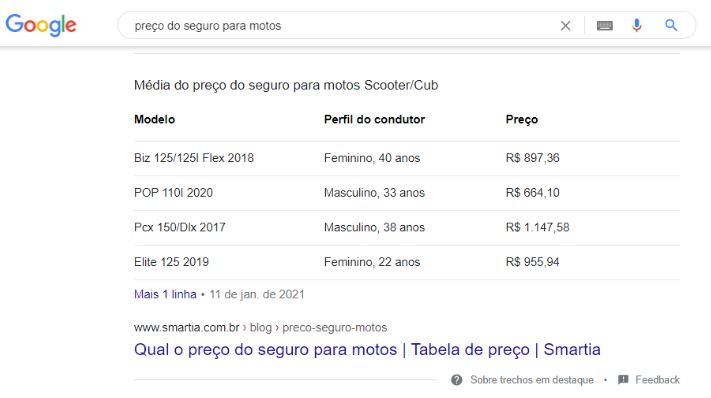This screenshot has width=711, height=398.
Task: Clear the search box with X icon
Action: click(x=565, y=26)
